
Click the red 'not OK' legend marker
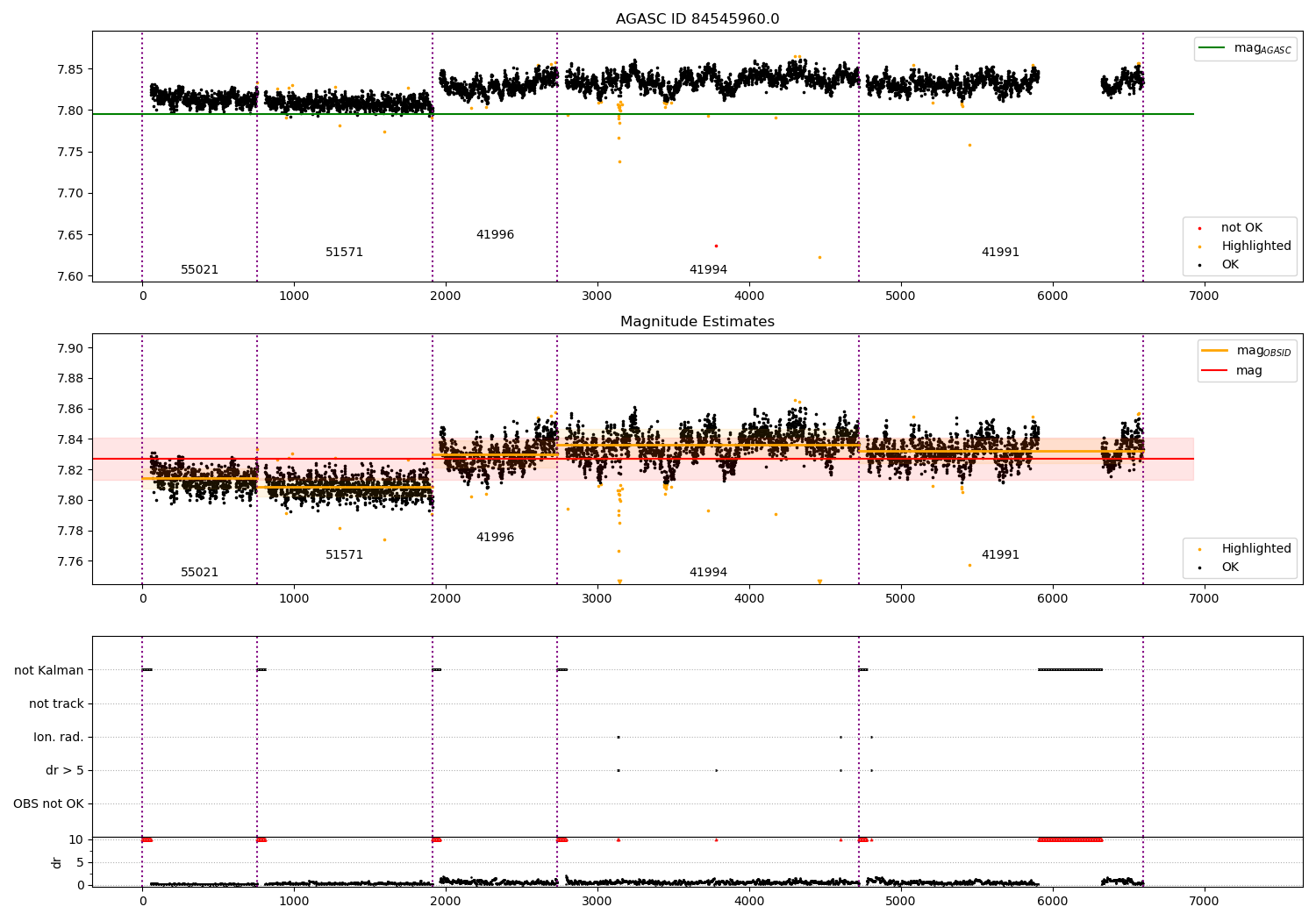coord(1199,228)
